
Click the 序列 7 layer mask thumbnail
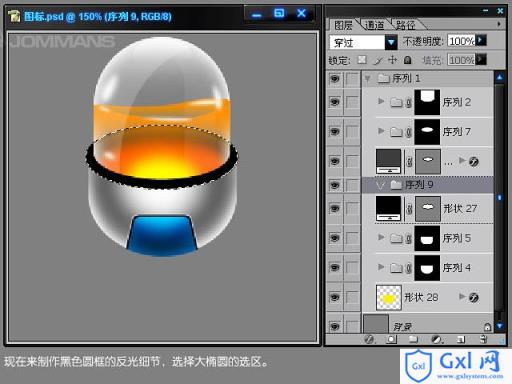click(x=427, y=132)
